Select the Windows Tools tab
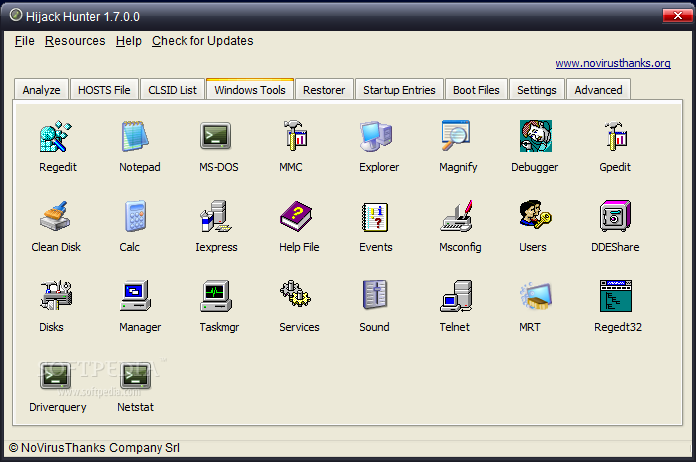Screen dimensions: 696x462 click(250, 89)
